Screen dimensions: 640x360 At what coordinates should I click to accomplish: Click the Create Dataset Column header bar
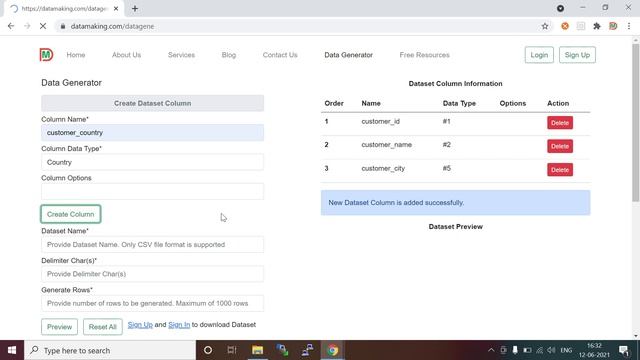click(x=152, y=103)
